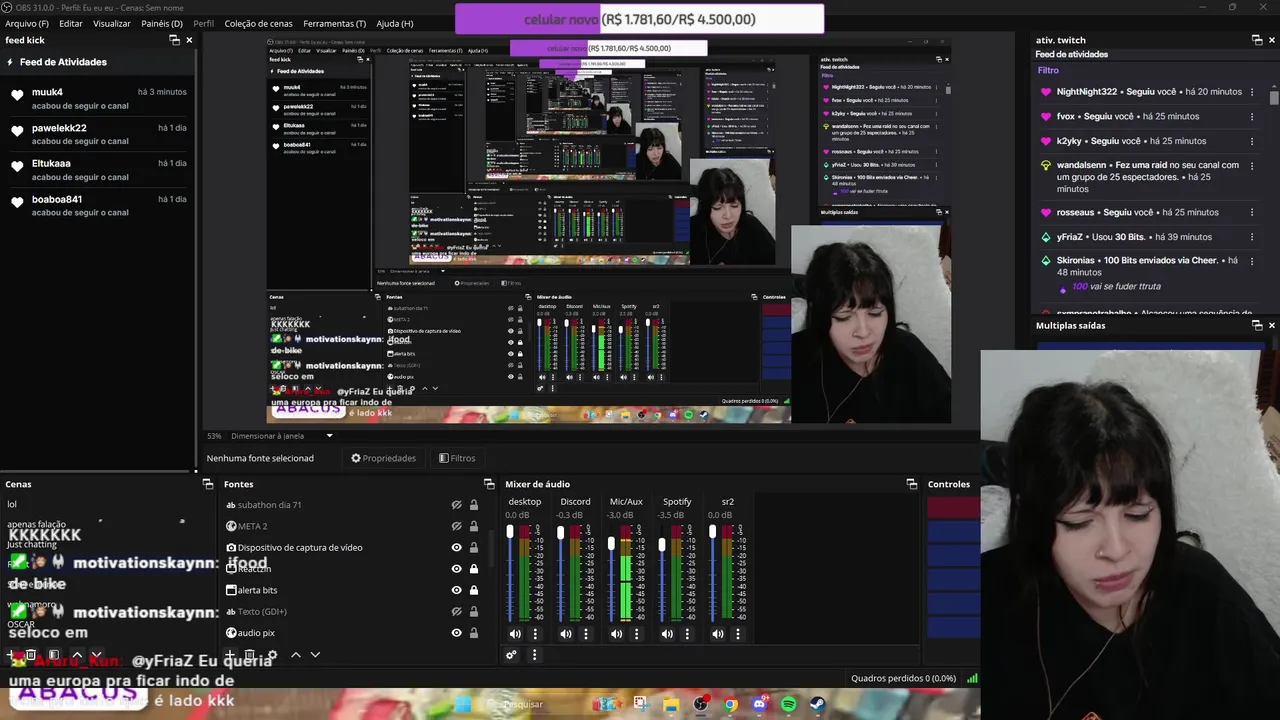The width and height of the screenshot is (1280, 720).
Task: Undock the Fontes panel
Action: pyautogui.click(x=491, y=484)
